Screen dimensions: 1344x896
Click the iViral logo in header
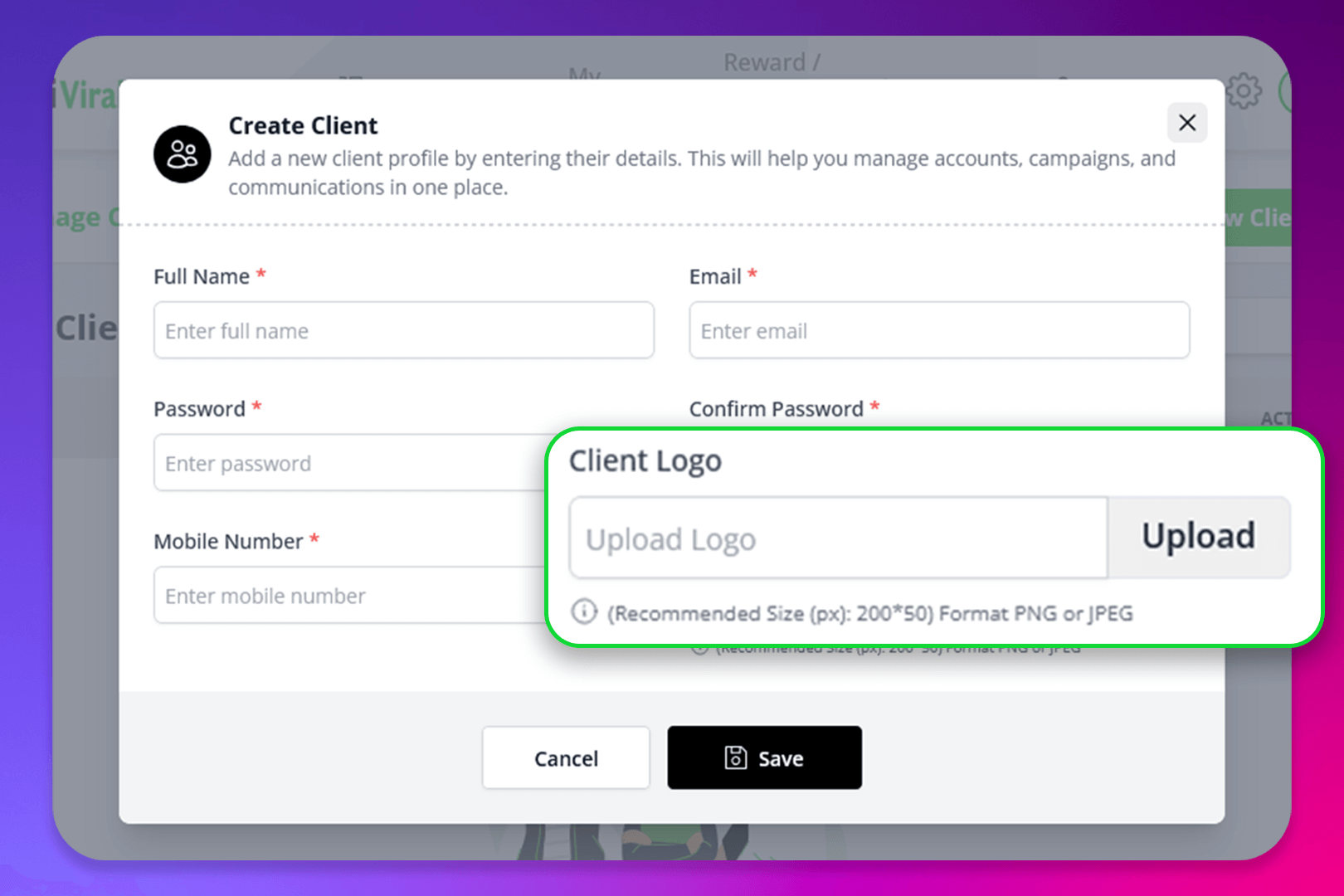(x=86, y=96)
